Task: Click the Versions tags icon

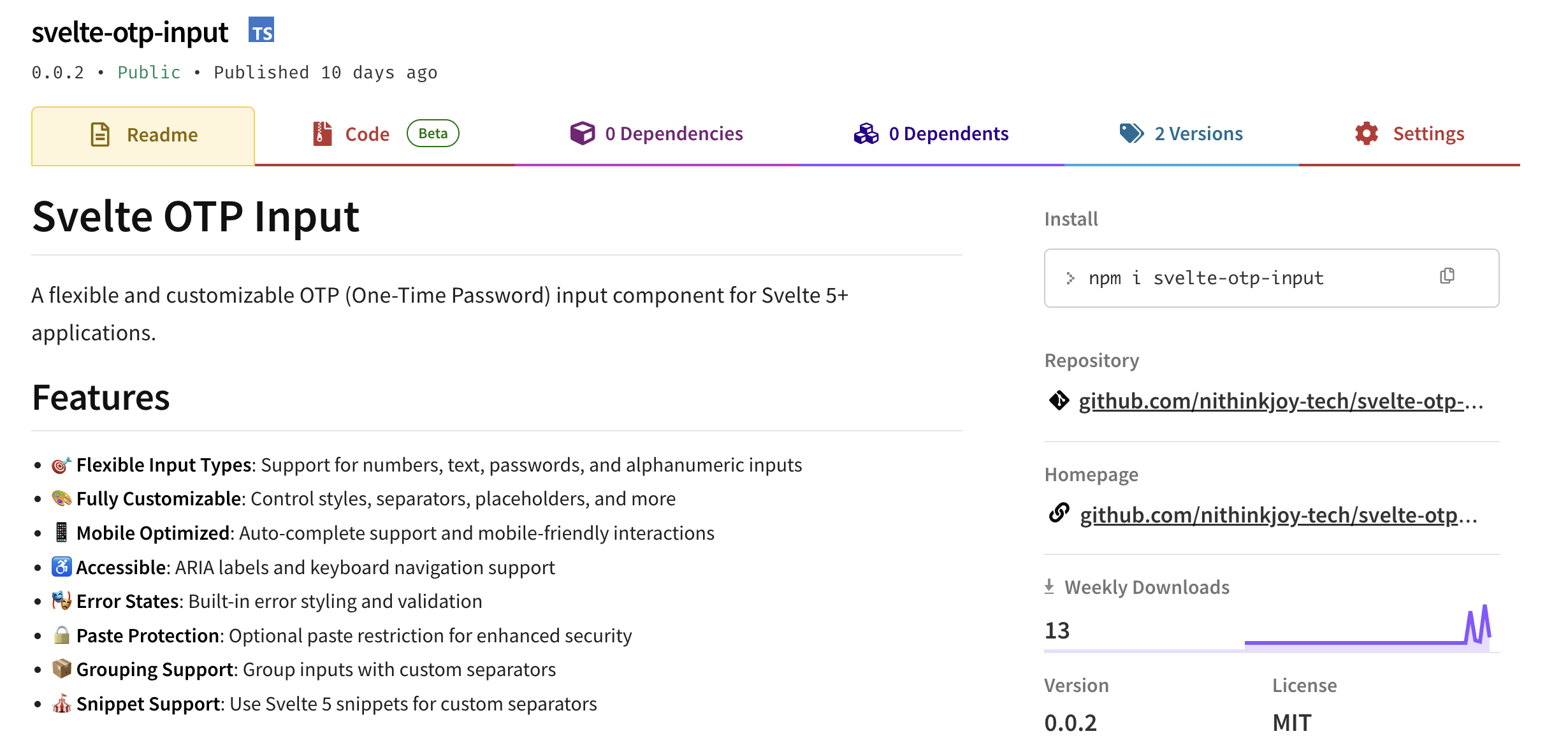Action: pyautogui.click(x=1131, y=133)
